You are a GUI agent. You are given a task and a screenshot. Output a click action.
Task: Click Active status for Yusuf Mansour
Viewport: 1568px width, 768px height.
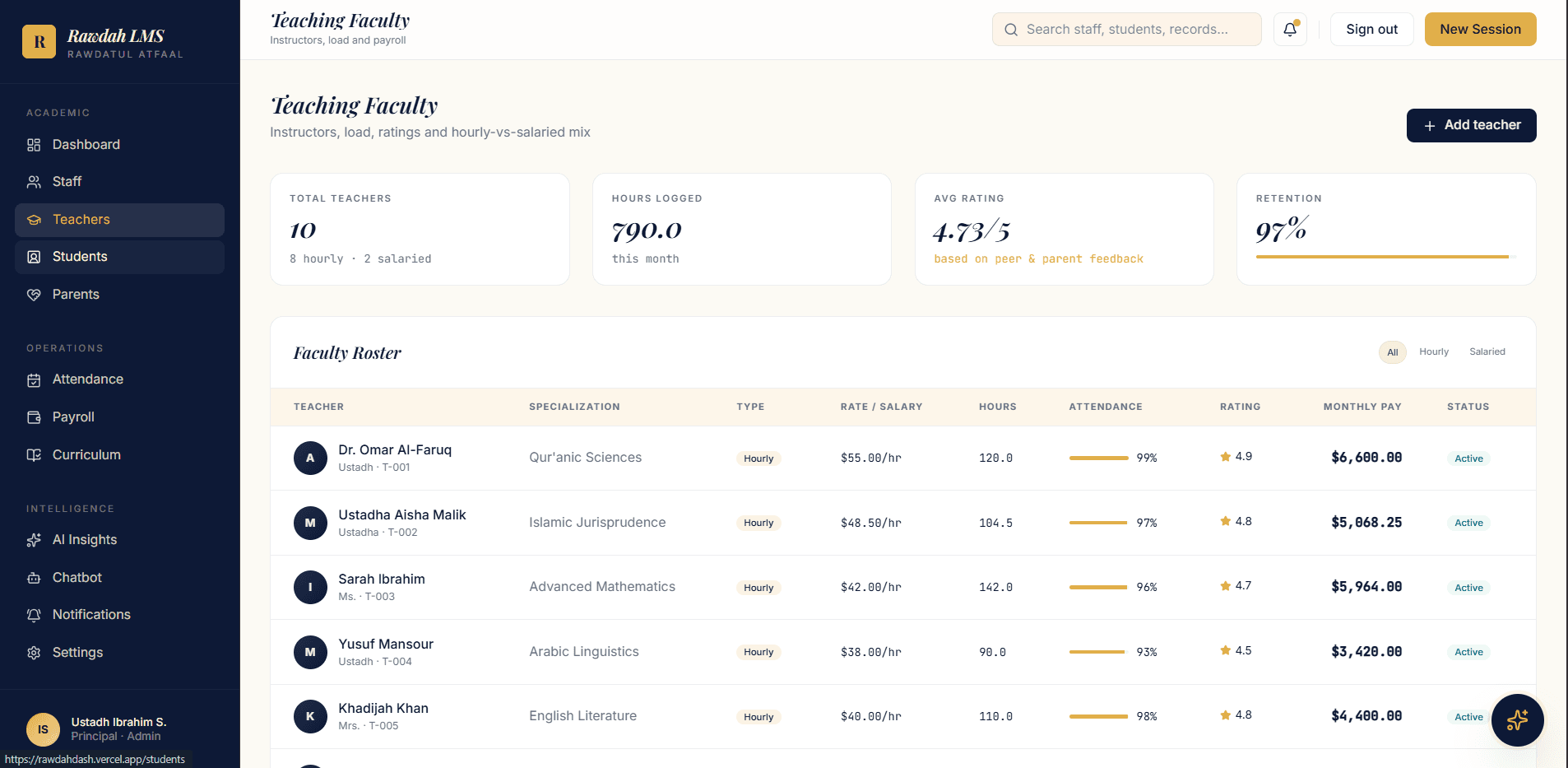coord(1468,652)
